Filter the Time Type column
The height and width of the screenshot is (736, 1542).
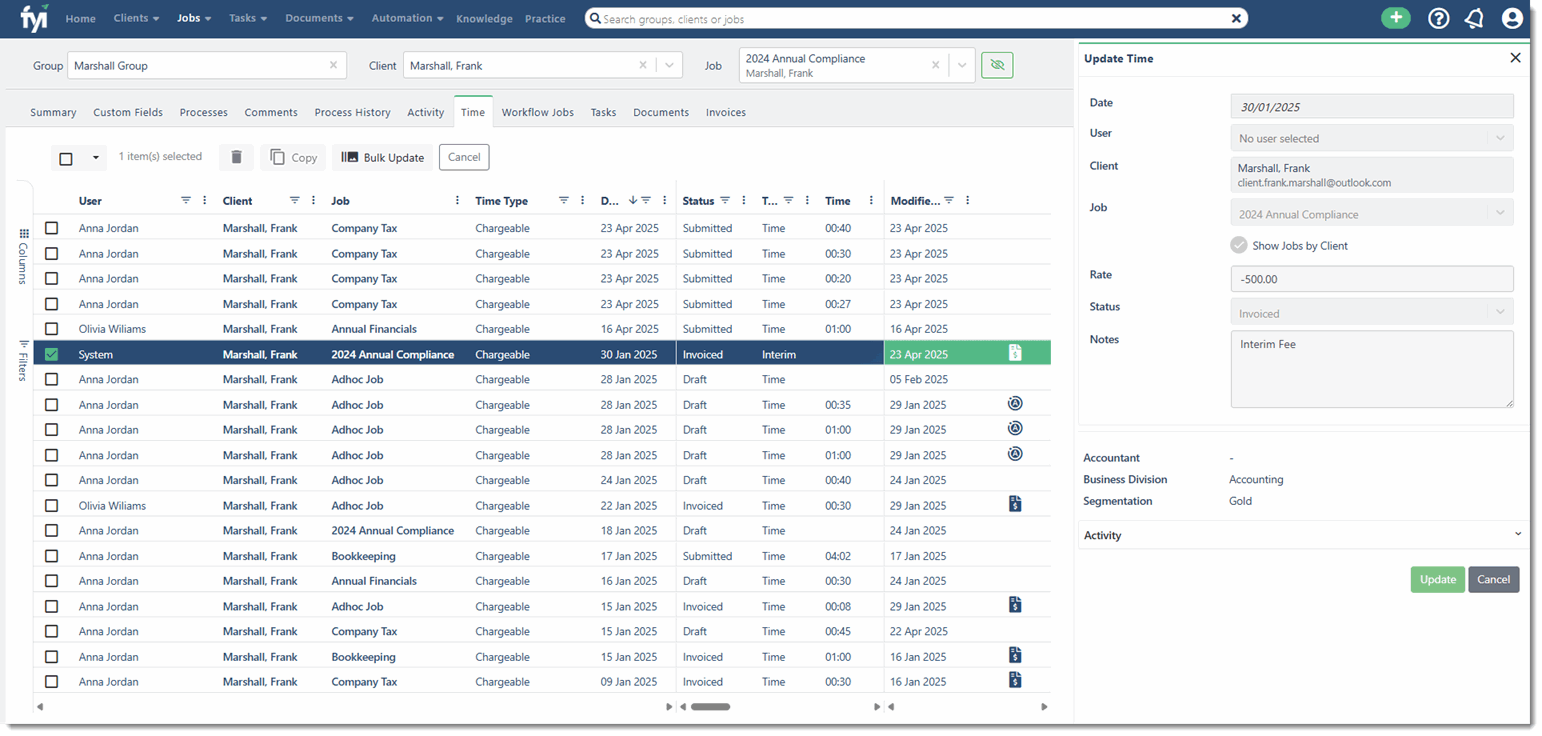coord(563,200)
